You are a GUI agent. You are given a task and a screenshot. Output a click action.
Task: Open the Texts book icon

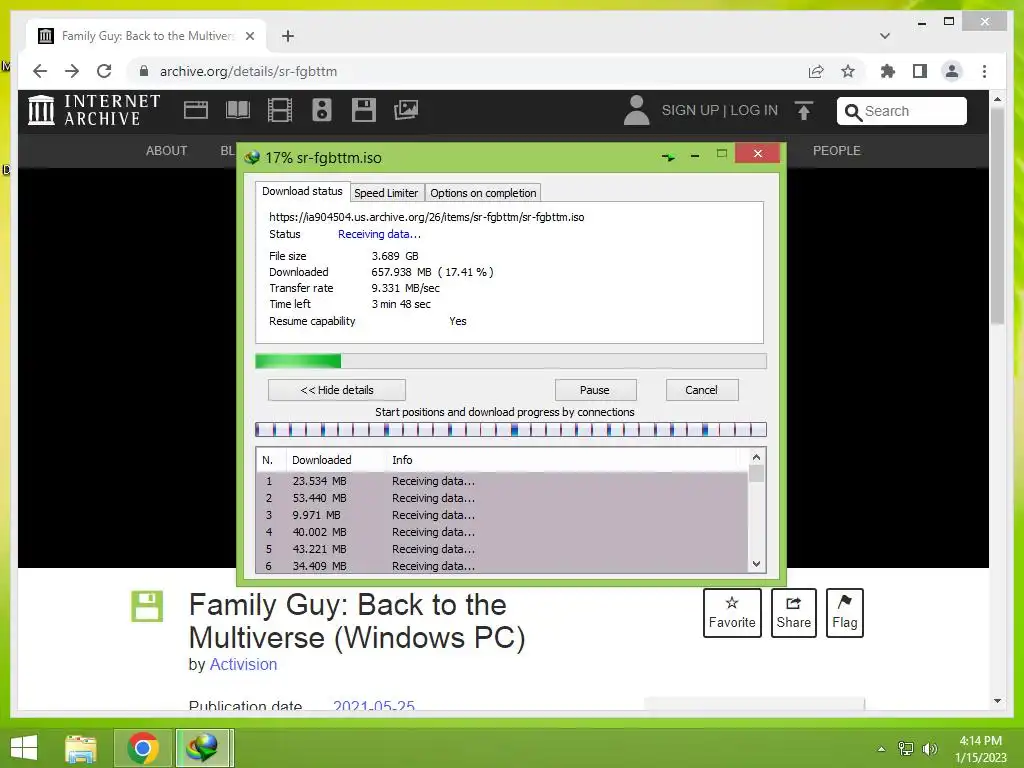pos(238,110)
